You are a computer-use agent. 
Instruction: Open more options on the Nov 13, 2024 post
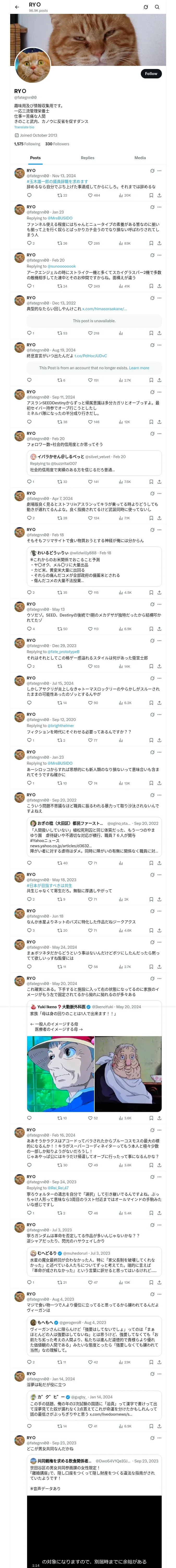(159, 171)
